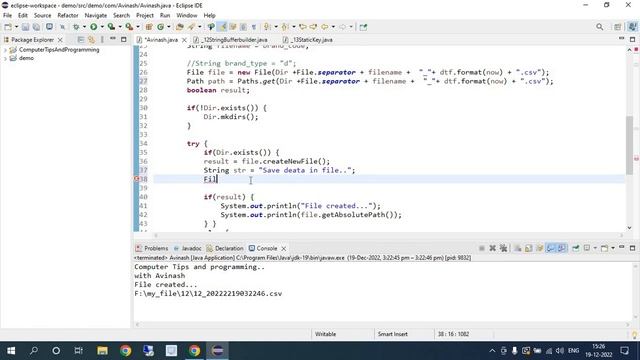
Task: Click the Pin Console icon
Action: tap(576, 248)
